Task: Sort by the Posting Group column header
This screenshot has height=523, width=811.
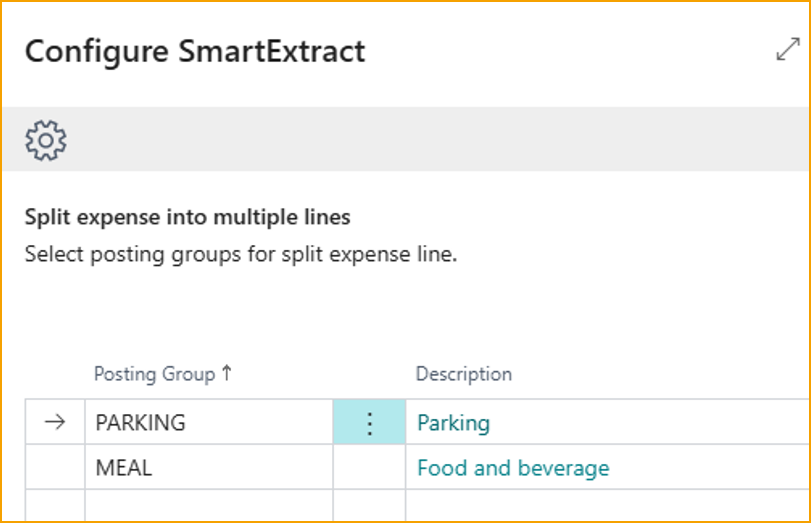Action: 154,374
